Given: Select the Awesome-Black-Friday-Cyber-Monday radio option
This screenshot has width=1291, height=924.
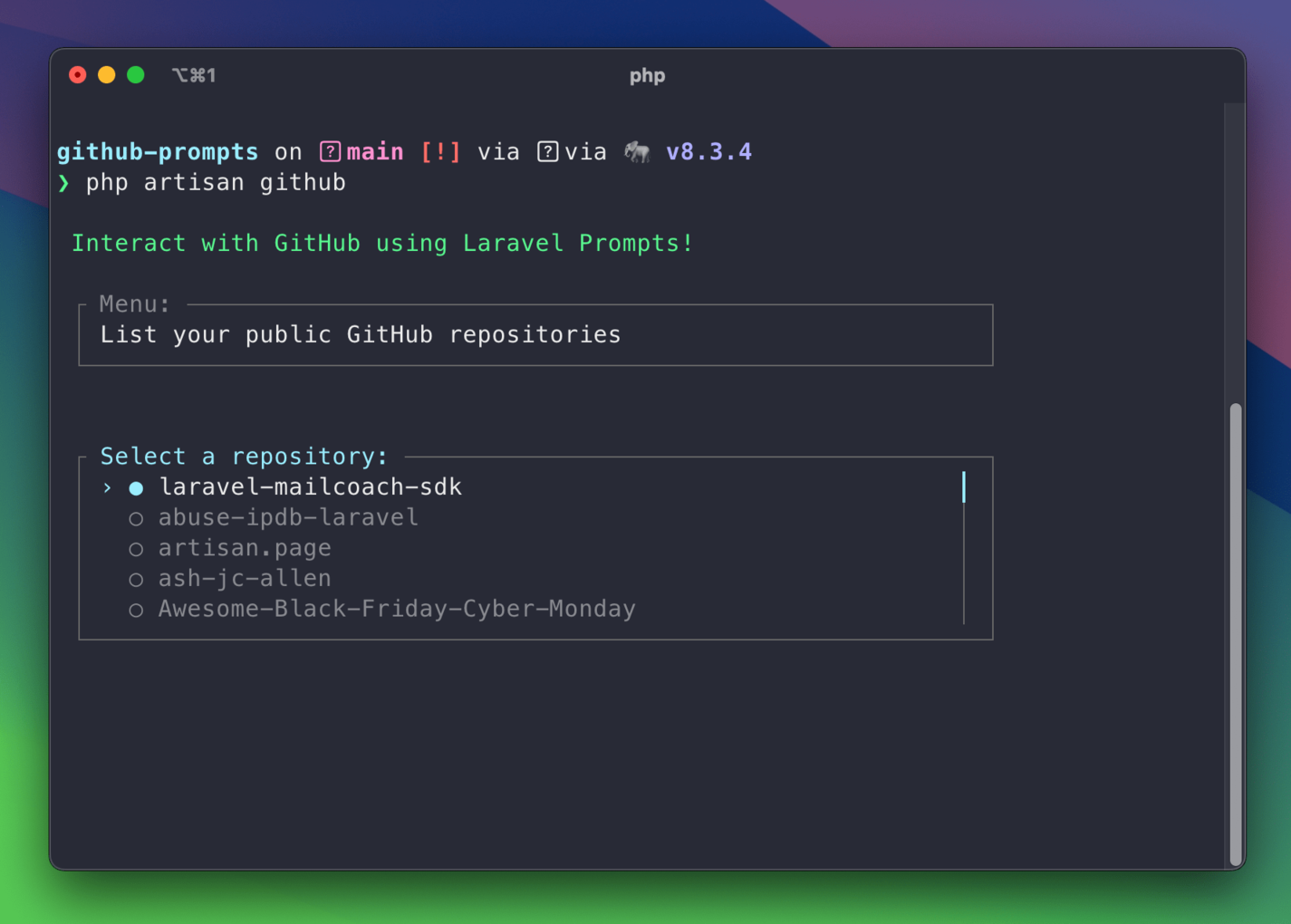Looking at the screenshot, I should (x=136, y=611).
